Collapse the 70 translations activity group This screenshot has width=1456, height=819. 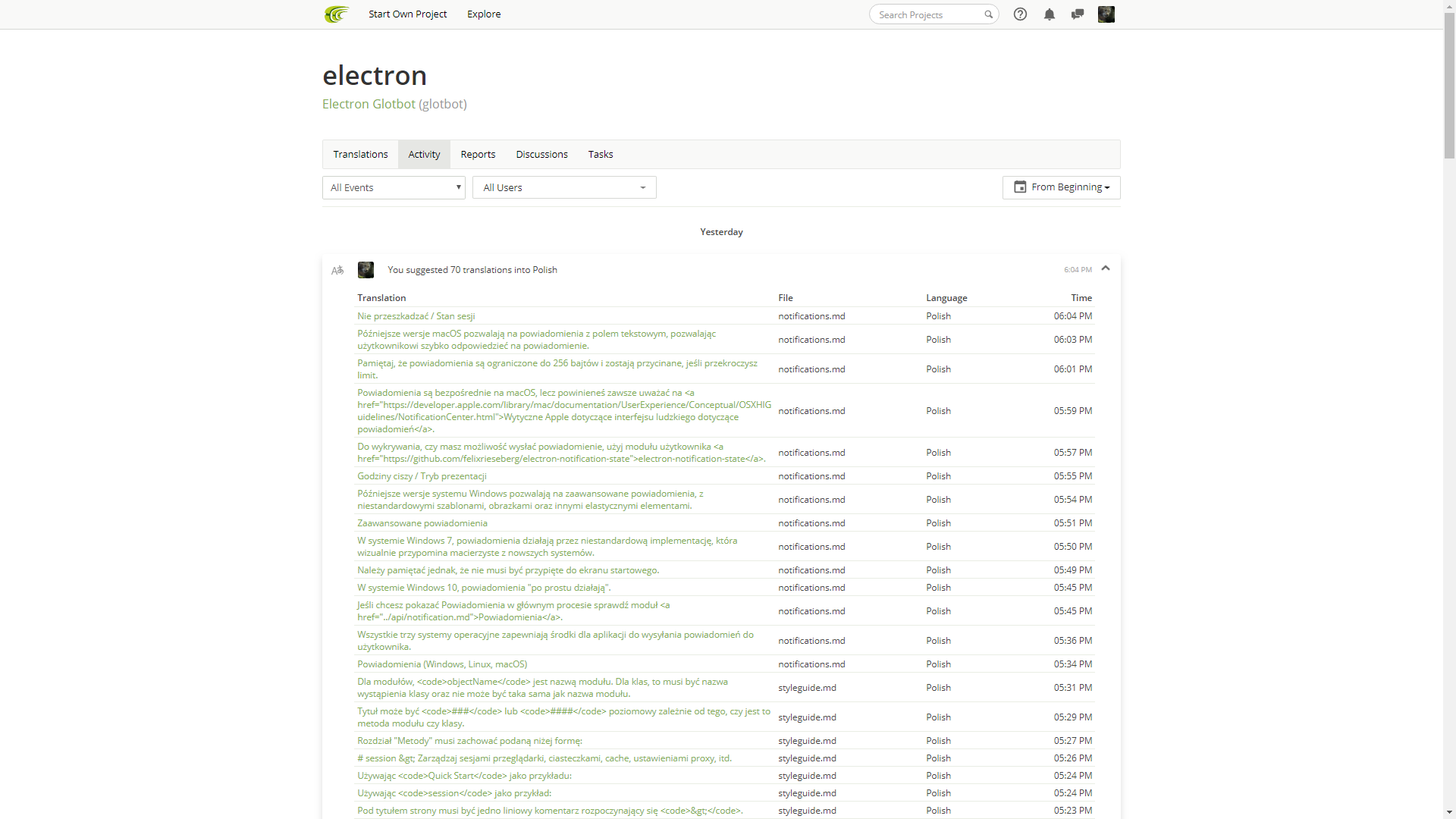pos(1106,268)
